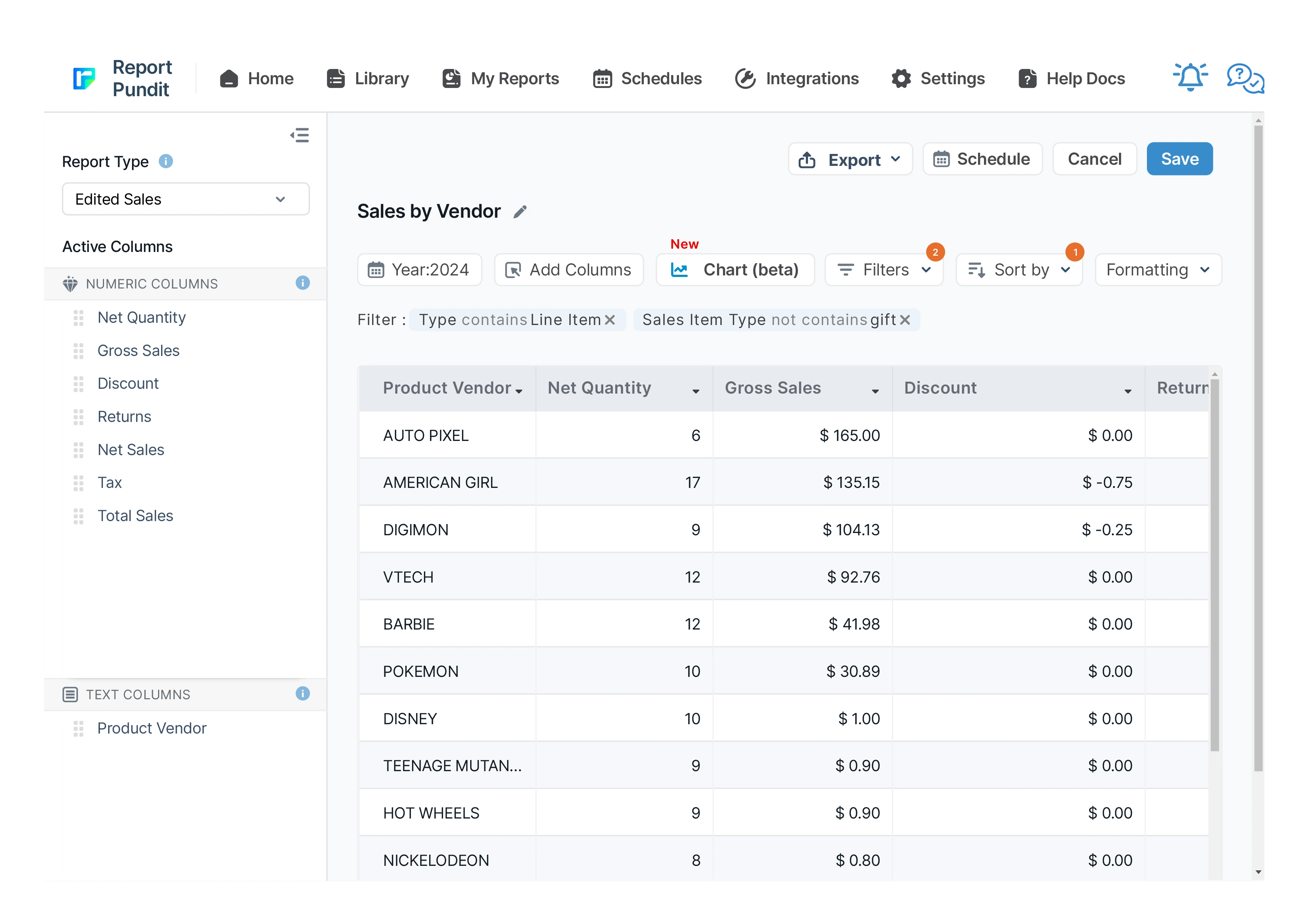Viewport: 1308px width, 924px height.
Task: Open the Edited Sales report type dropdown
Action: pyautogui.click(x=186, y=199)
